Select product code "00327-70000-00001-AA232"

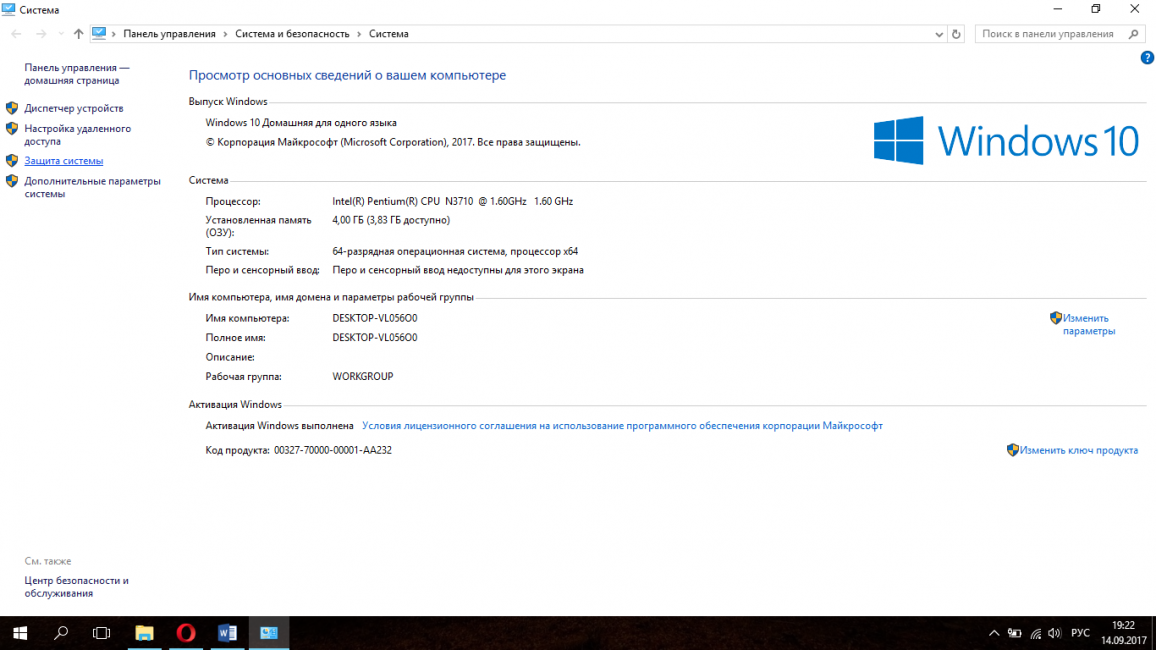(x=332, y=450)
